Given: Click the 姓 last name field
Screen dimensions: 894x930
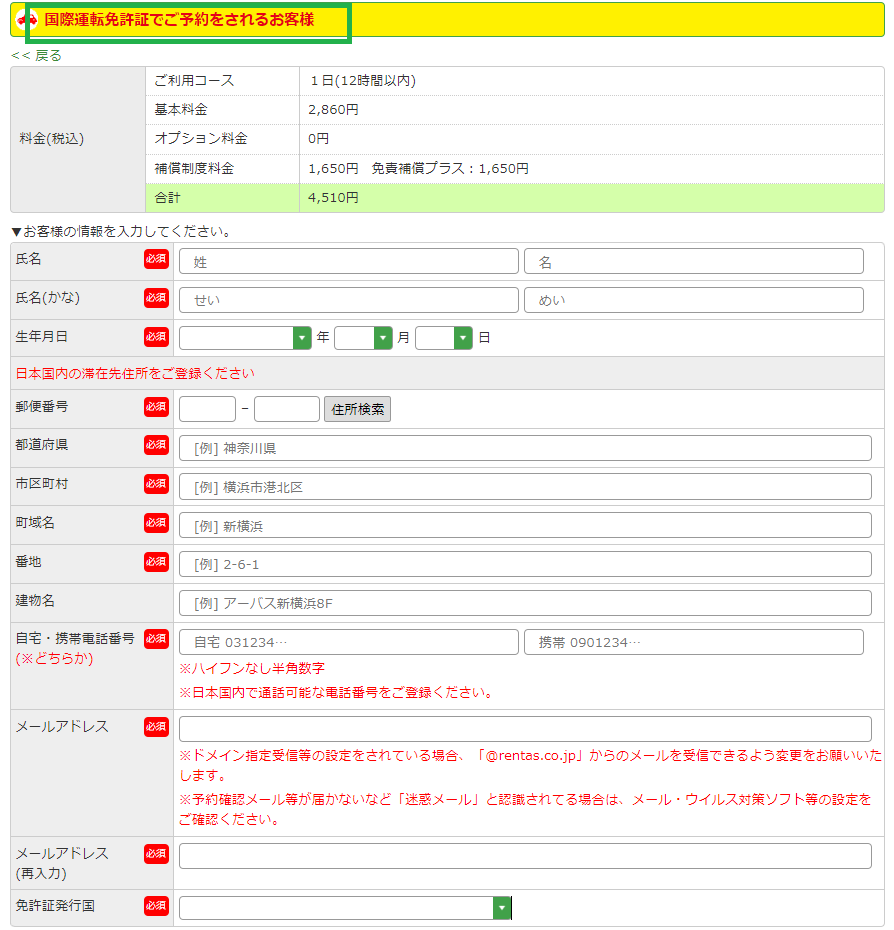Looking at the screenshot, I should tap(348, 262).
